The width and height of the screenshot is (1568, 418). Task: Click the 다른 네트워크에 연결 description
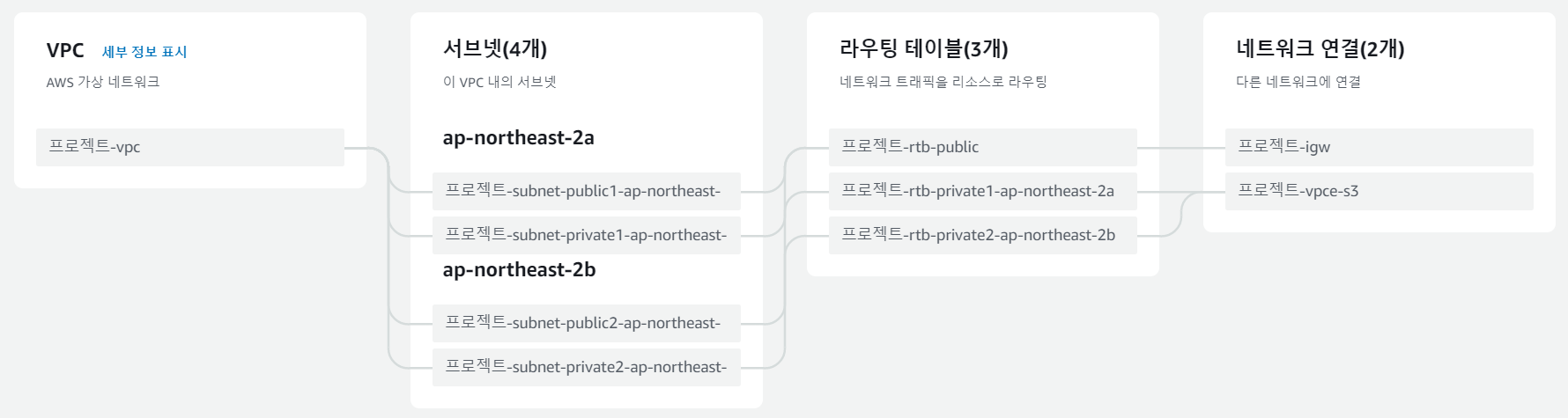click(x=1298, y=82)
